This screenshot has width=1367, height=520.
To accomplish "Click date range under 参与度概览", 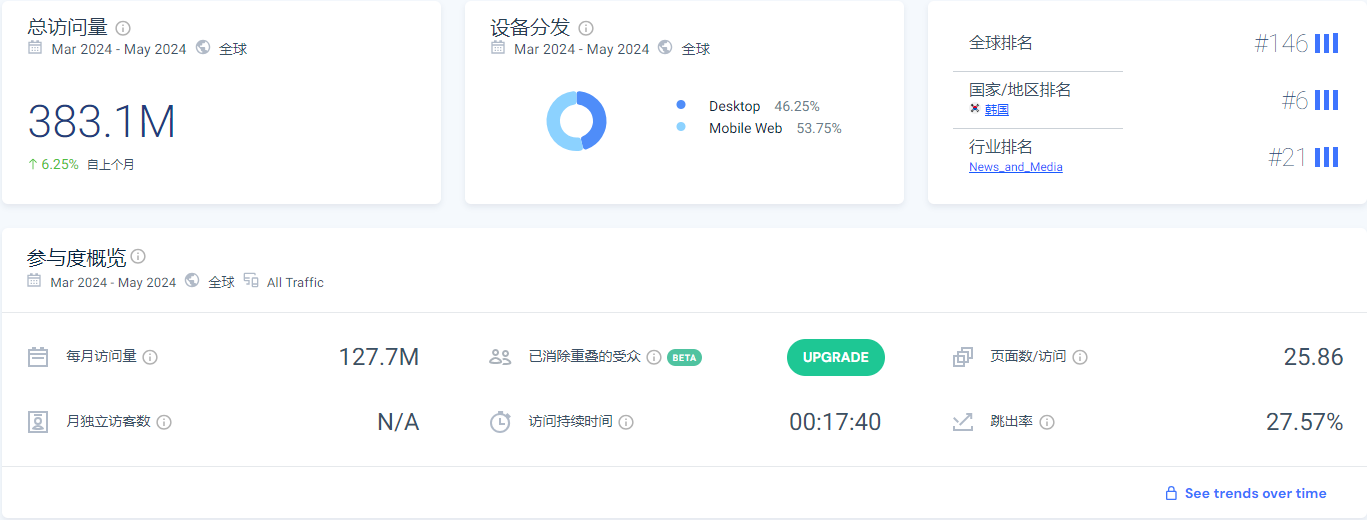I will pos(113,282).
